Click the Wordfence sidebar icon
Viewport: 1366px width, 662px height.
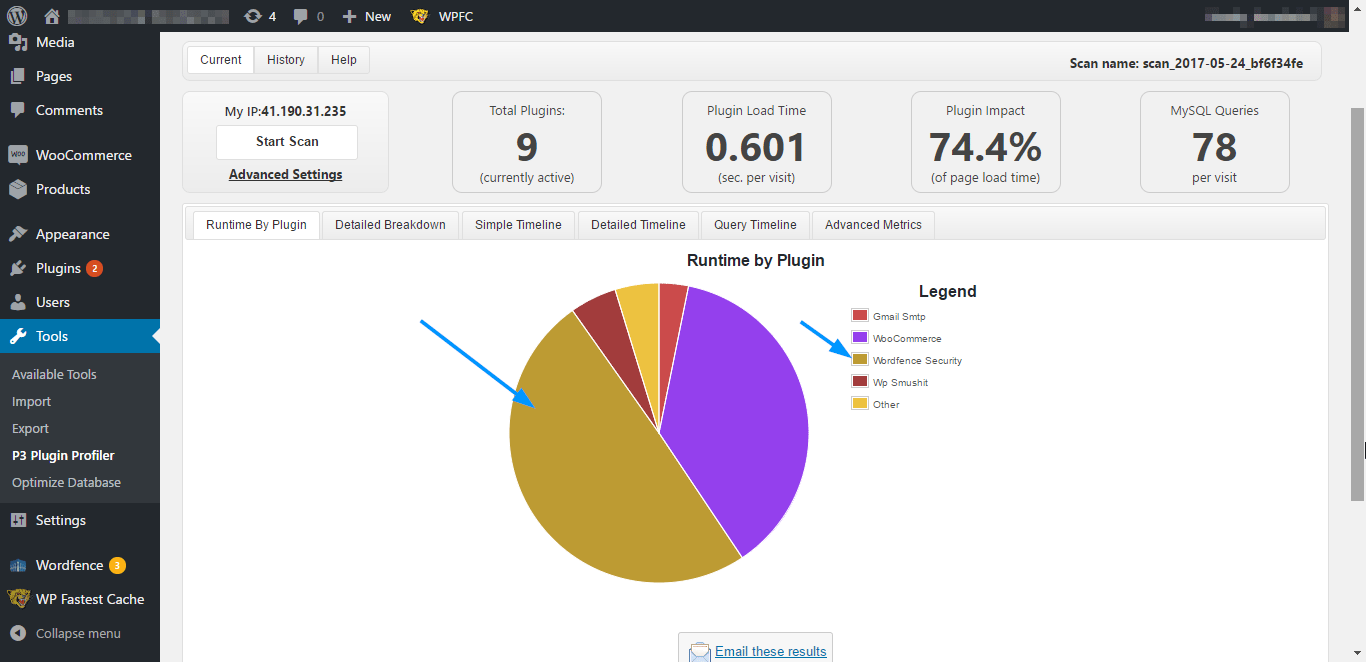point(18,565)
